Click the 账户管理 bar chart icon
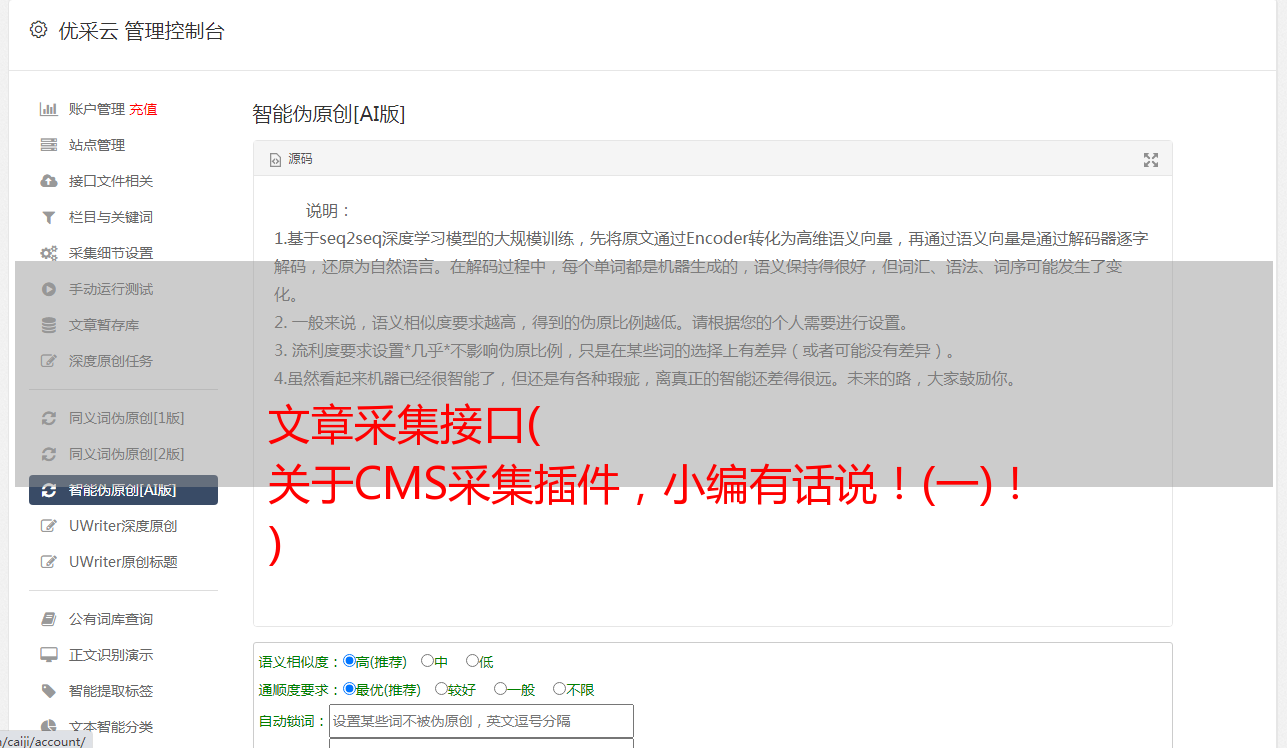This screenshot has width=1287, height=748. [48, 109]
